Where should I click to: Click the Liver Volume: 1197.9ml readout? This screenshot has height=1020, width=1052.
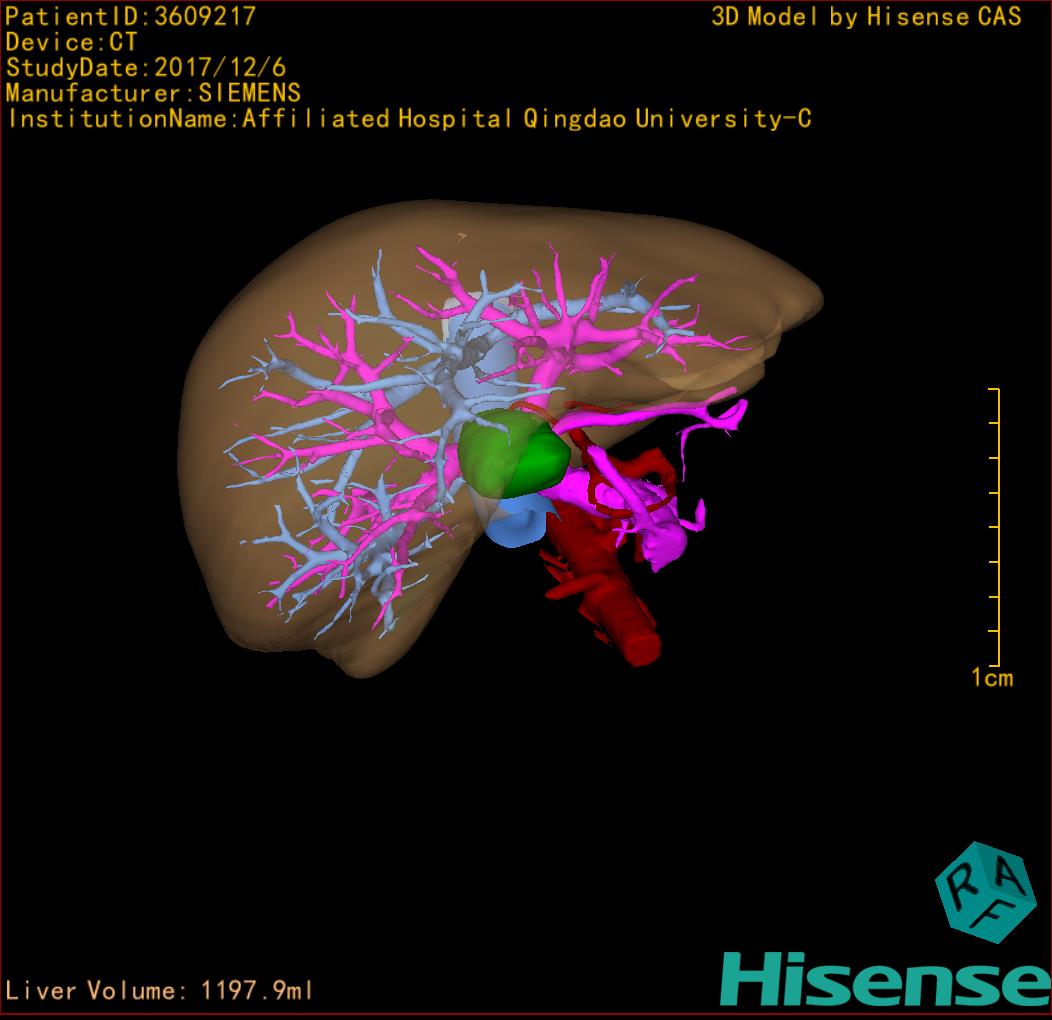point(160,991)
